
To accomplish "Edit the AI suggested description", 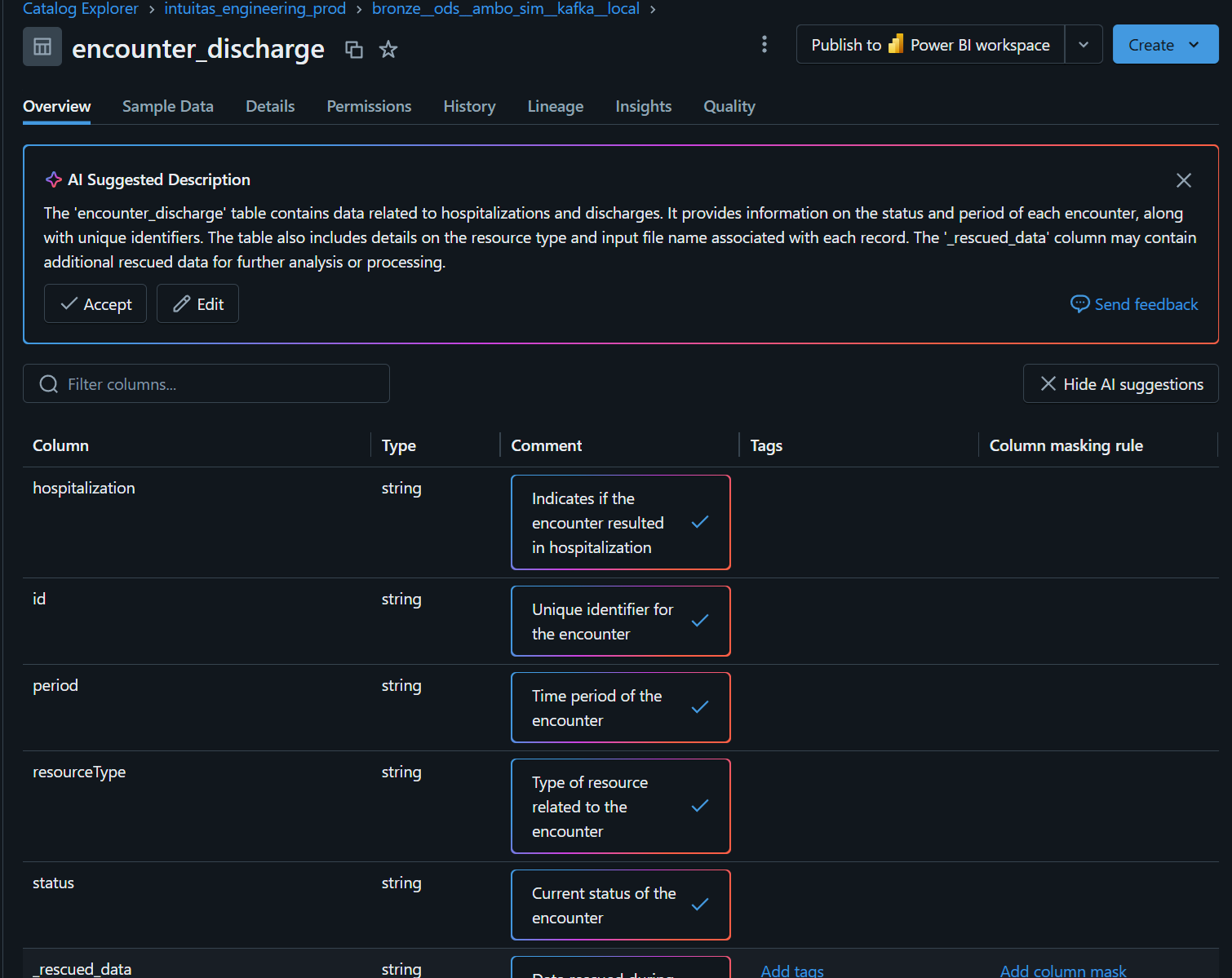I will [197, 304].
